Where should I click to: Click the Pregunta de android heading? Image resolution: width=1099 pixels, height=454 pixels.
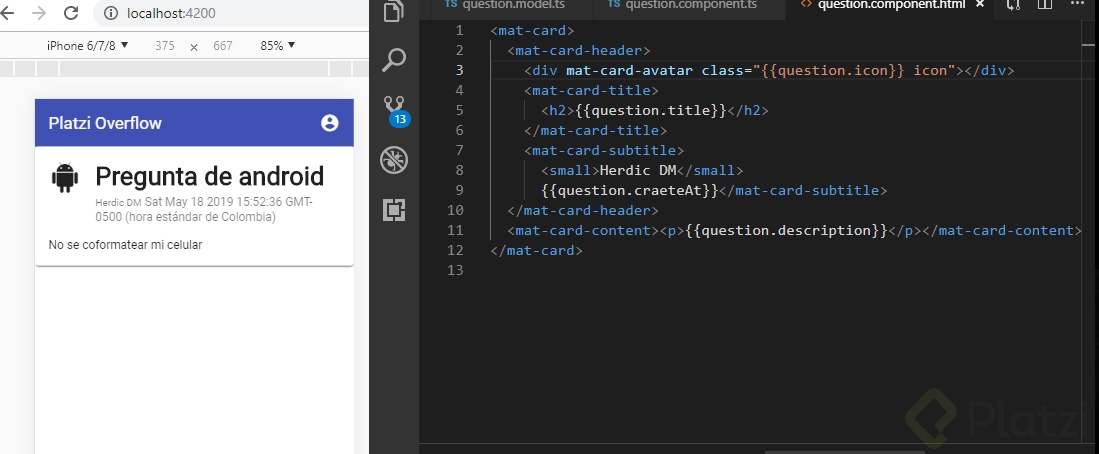[x=210, y=177]
